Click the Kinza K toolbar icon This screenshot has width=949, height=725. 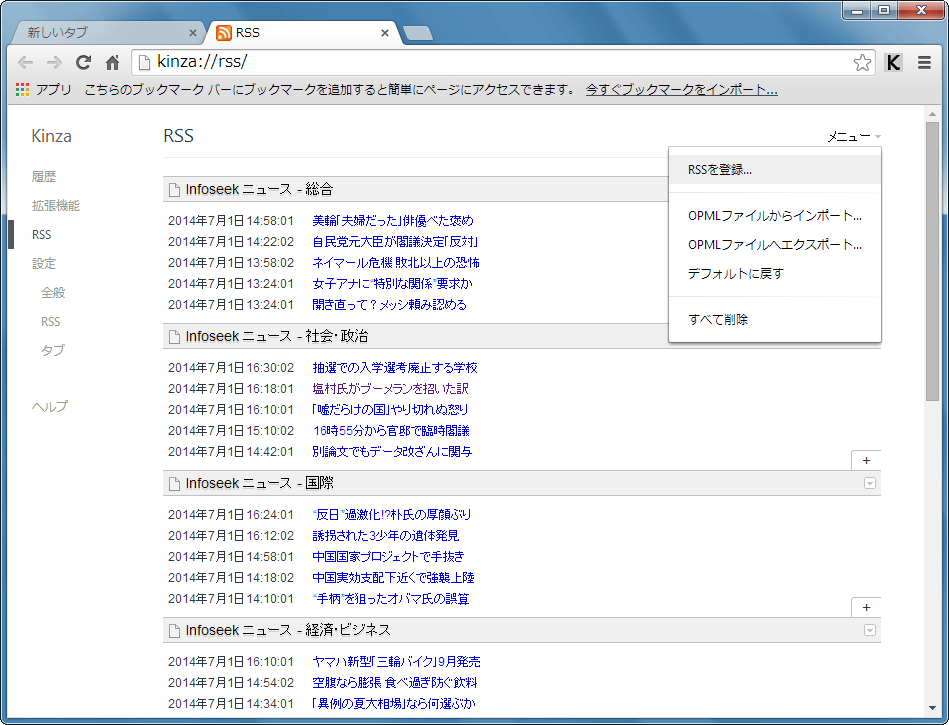pyautogui.click(x=893, y=62)
